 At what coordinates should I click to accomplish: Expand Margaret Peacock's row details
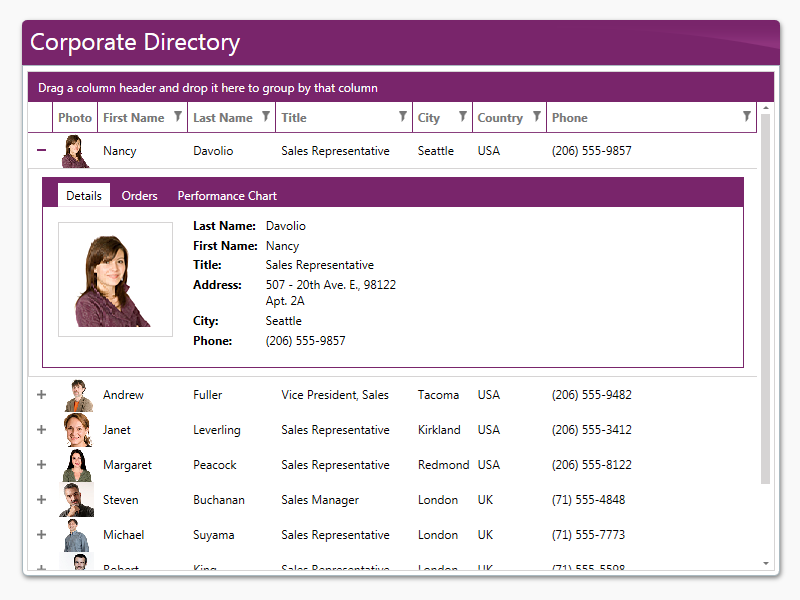tap(41, 465)
